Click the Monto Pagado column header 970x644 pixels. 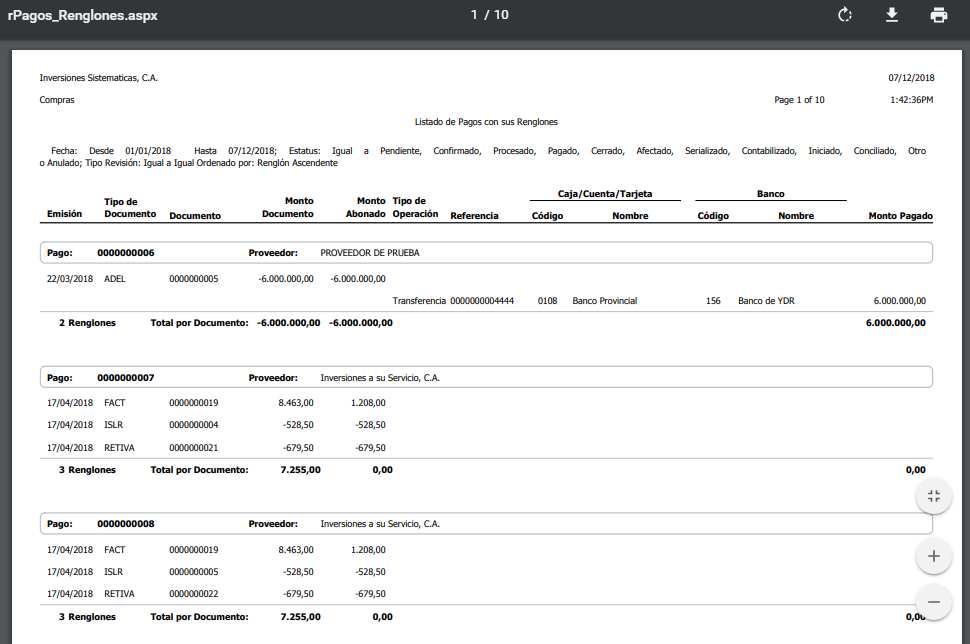(900, 216)
